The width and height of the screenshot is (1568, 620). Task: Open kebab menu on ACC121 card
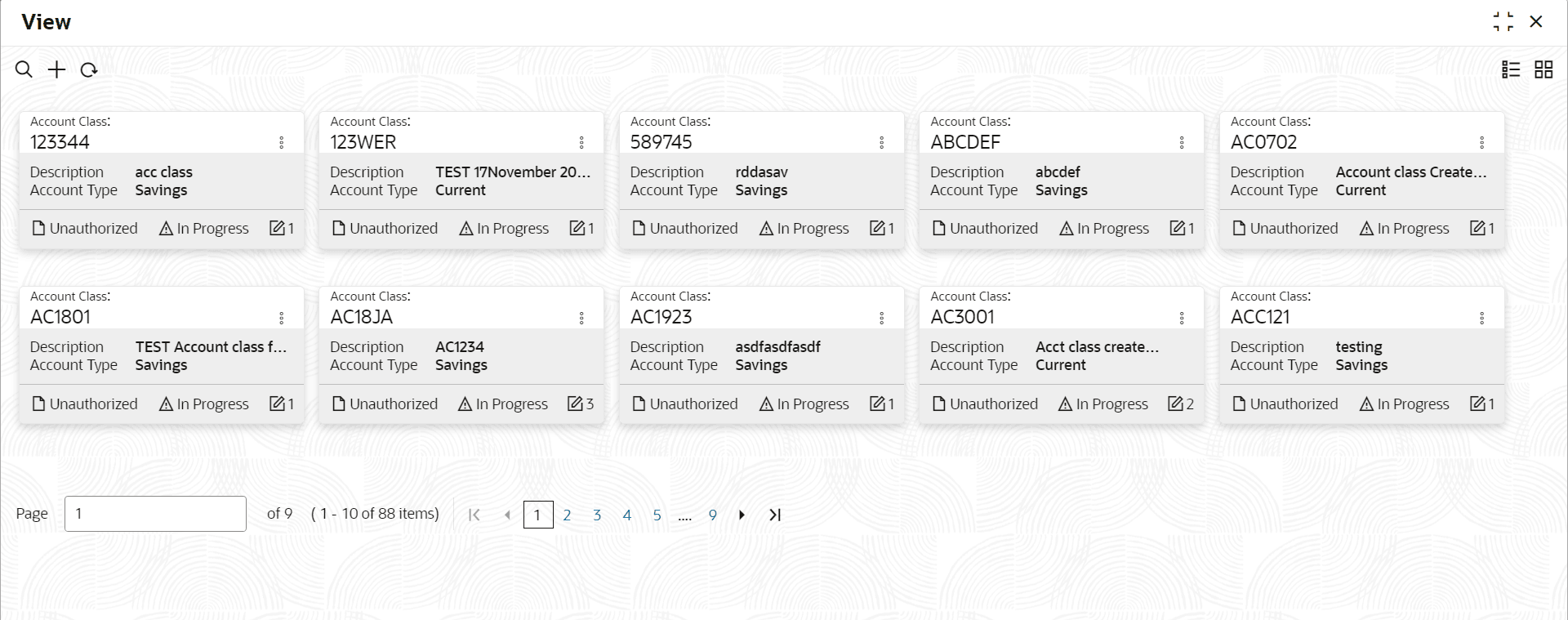1482,318
